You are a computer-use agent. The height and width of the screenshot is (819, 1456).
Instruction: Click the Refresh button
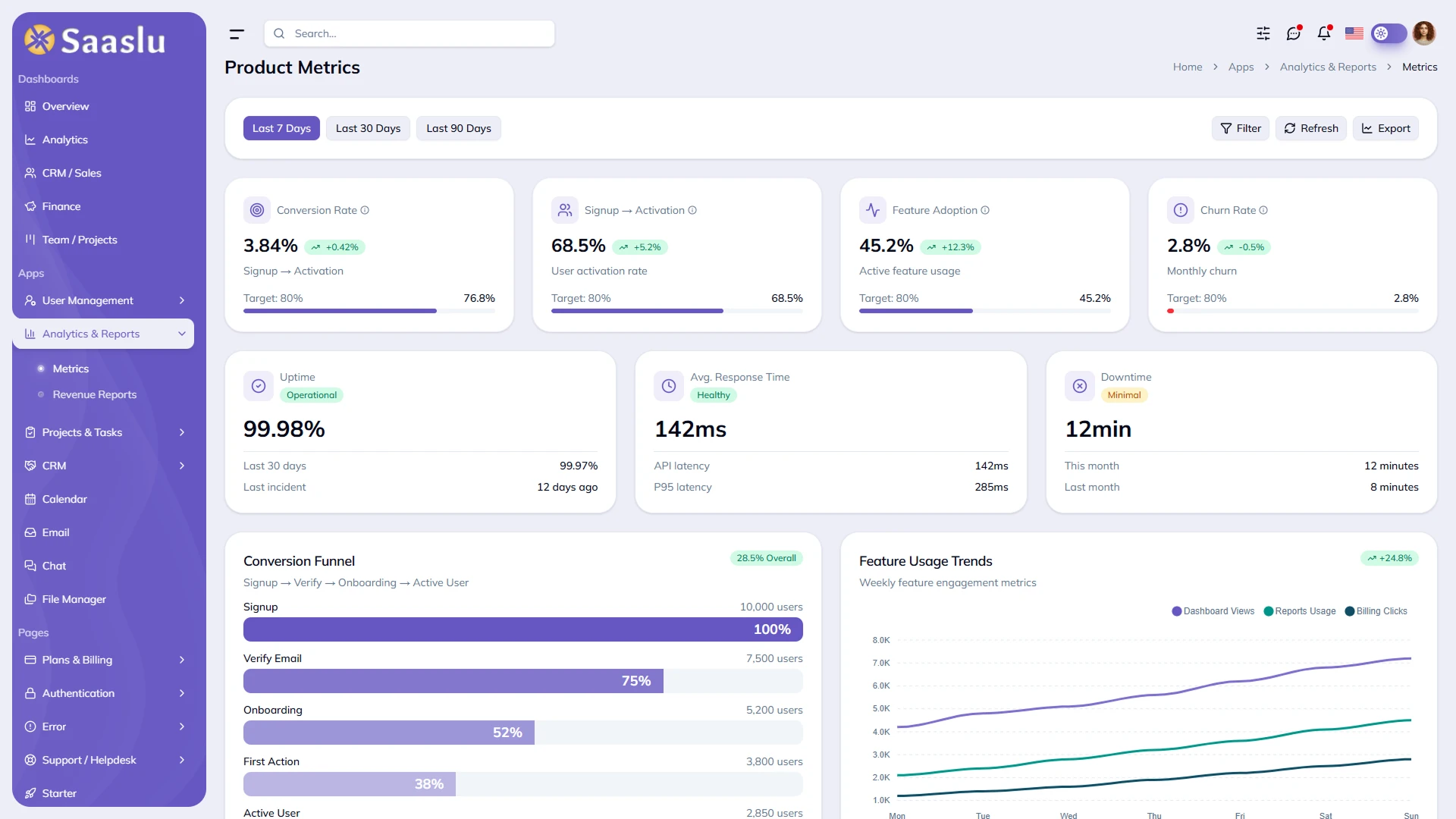[1311, 128]
